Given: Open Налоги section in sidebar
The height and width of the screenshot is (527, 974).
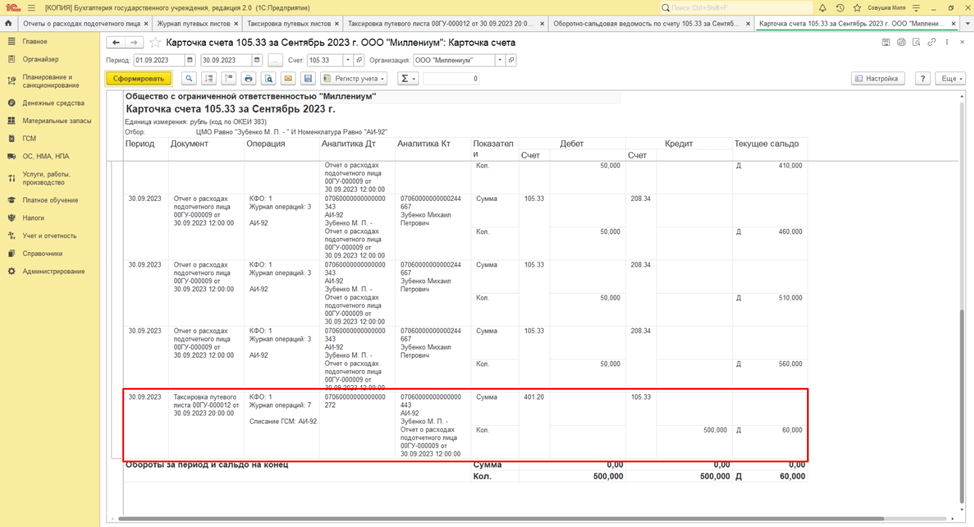Looking at the screenshot, I should click(x=33, y=218).
